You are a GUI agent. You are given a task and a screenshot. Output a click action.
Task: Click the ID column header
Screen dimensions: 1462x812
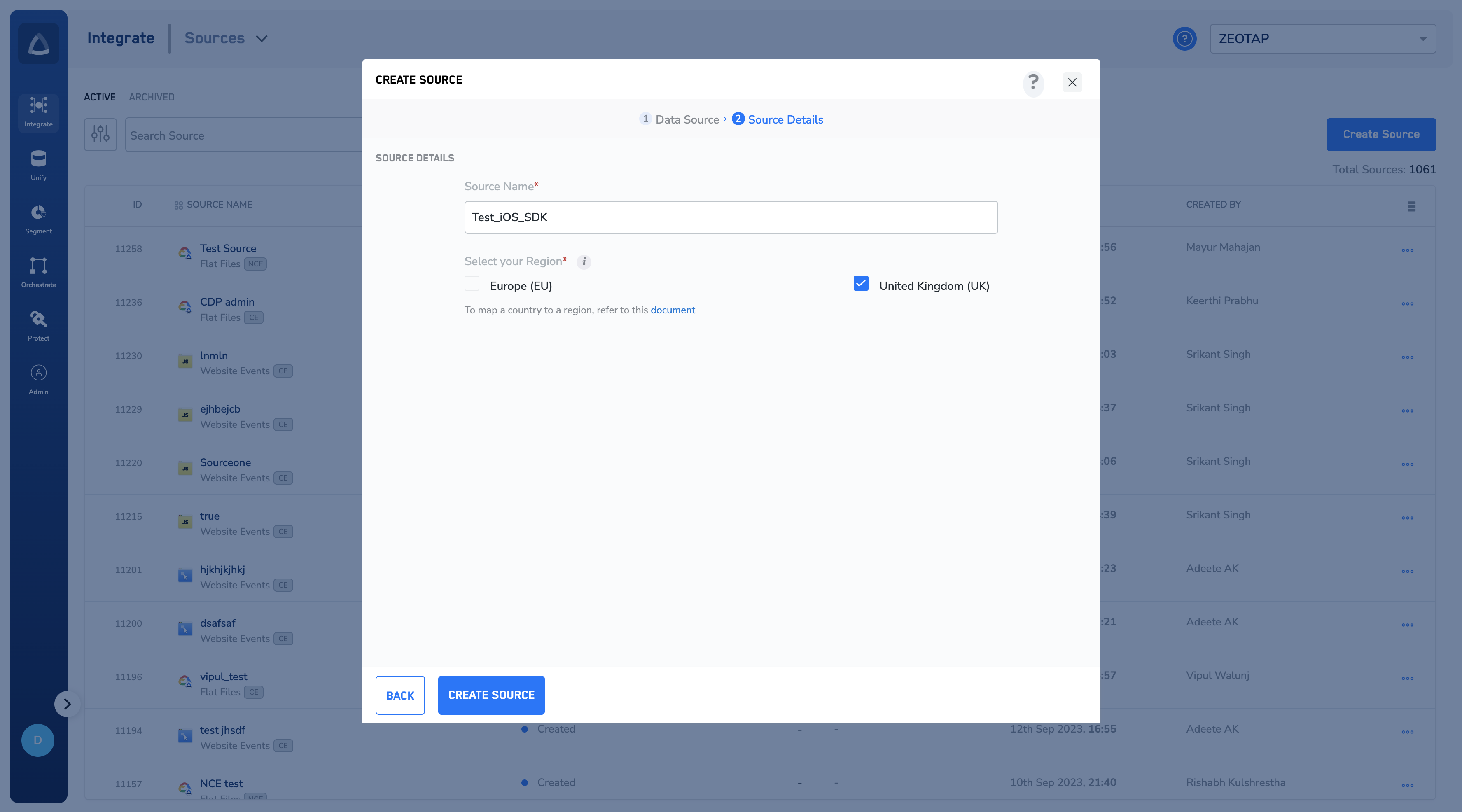click(138, 205)
